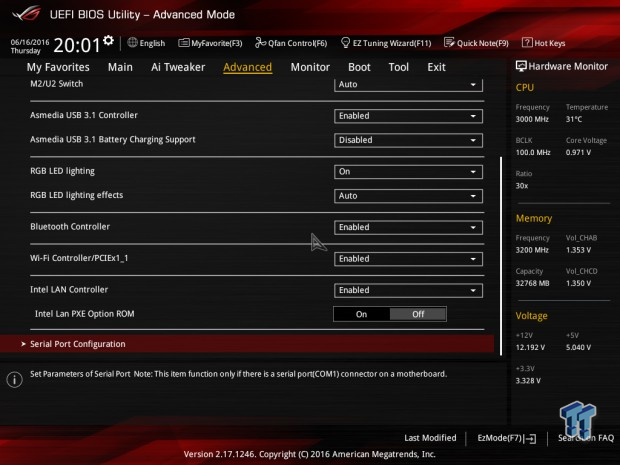Click Vol_CHAB value 1.353 V
620x465 pixels.
coord(578,250)
